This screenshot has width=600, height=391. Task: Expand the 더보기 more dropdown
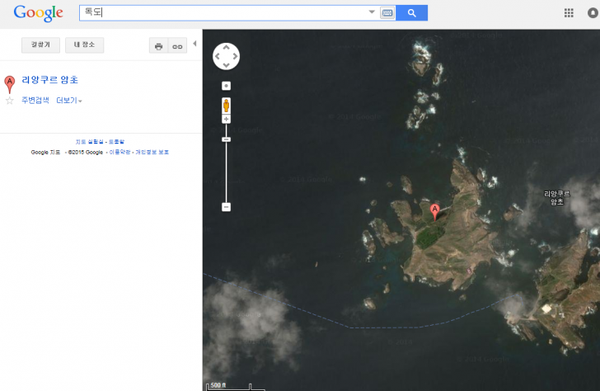tap(69, 100)
